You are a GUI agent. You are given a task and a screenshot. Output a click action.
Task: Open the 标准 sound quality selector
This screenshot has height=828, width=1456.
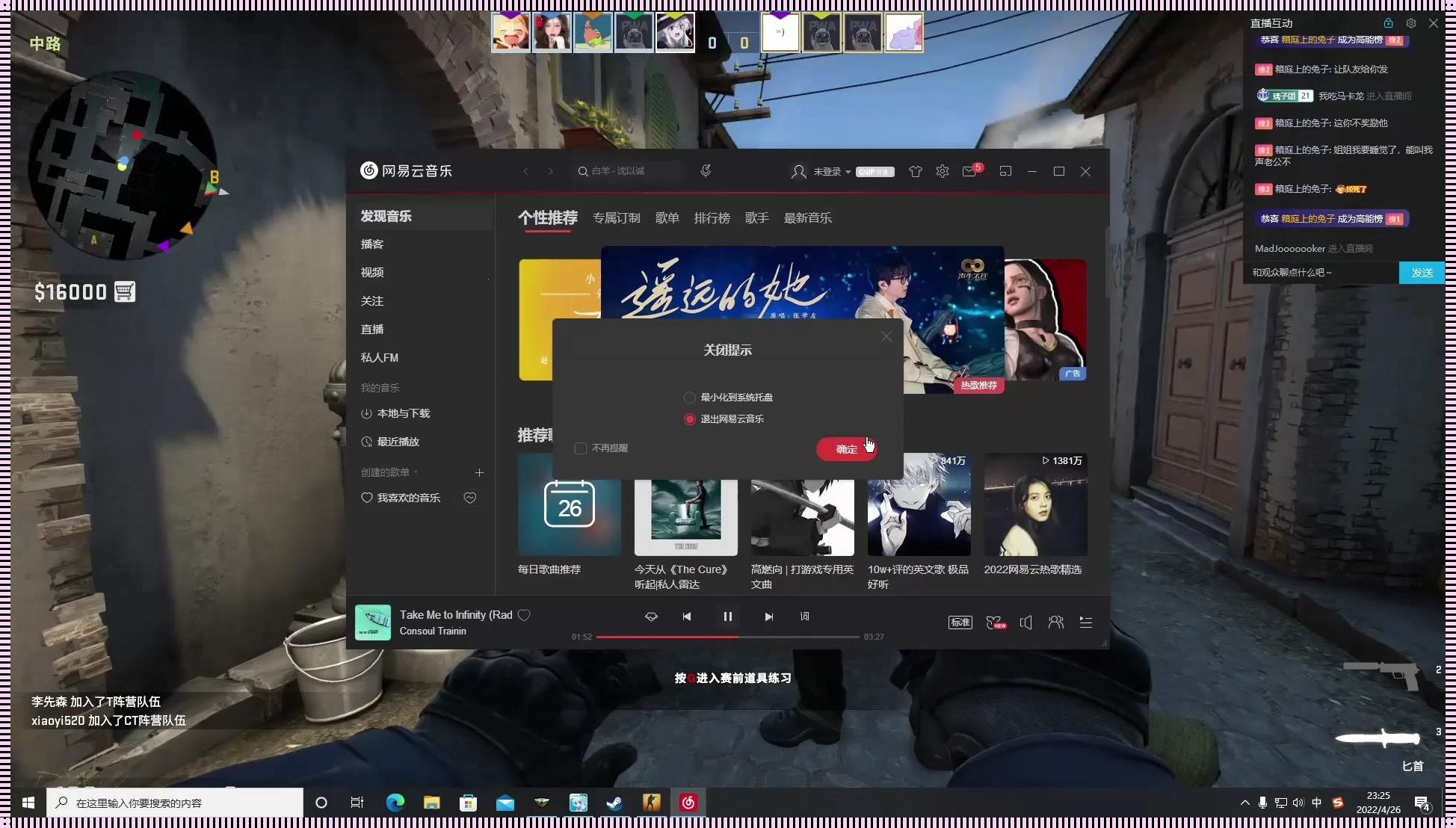(960, 622)
